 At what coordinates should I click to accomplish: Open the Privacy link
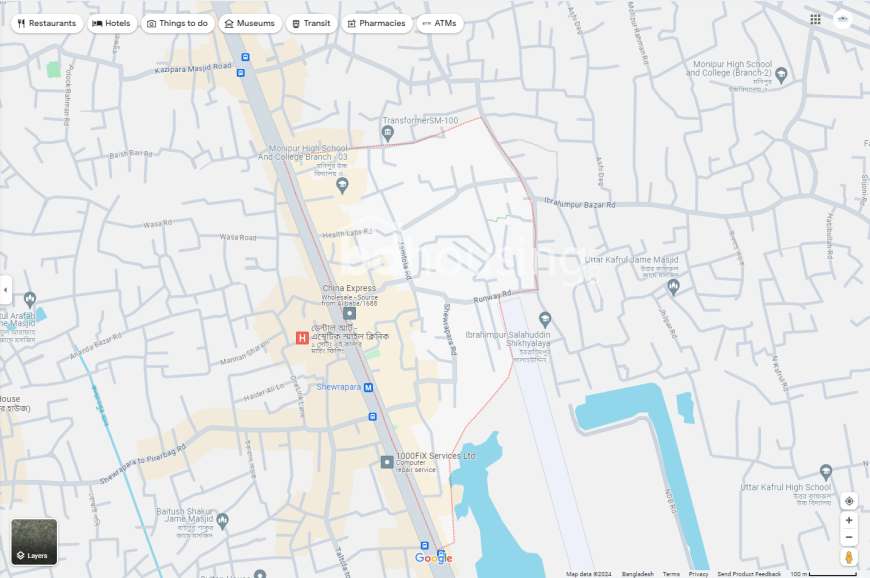(x=698, y=574)
